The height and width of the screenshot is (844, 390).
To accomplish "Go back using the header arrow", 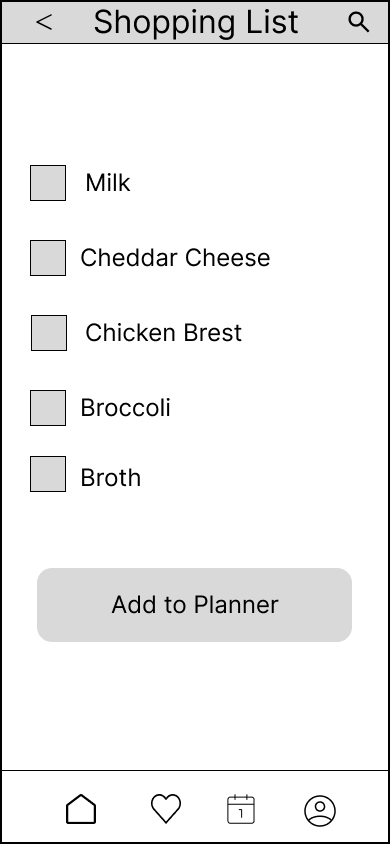I will (x=44, y=22).
